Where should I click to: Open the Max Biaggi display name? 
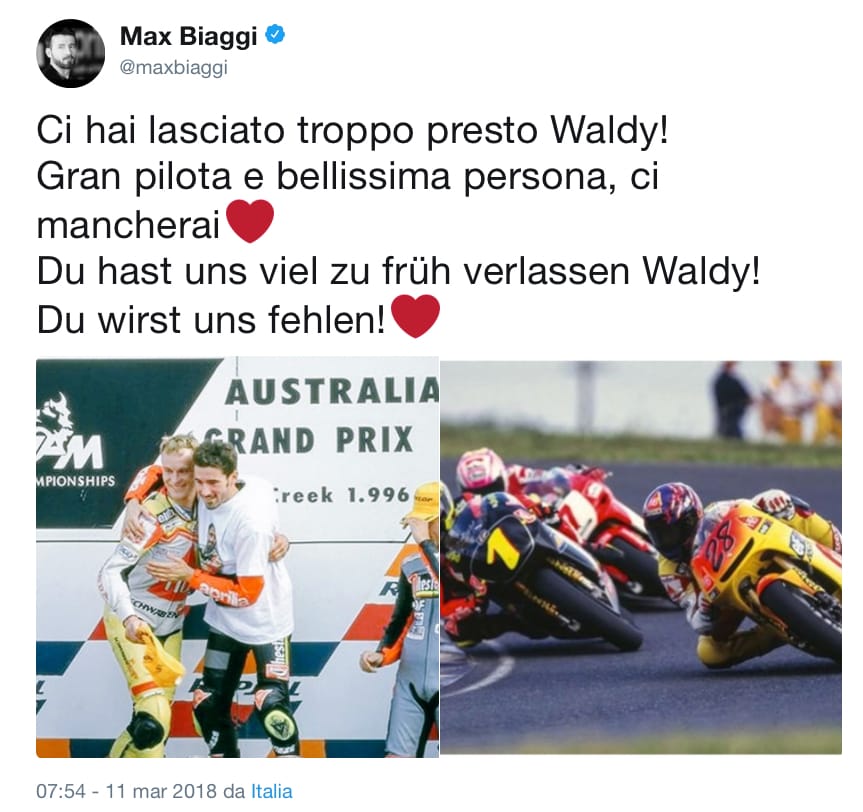click(x=189, y=37)
